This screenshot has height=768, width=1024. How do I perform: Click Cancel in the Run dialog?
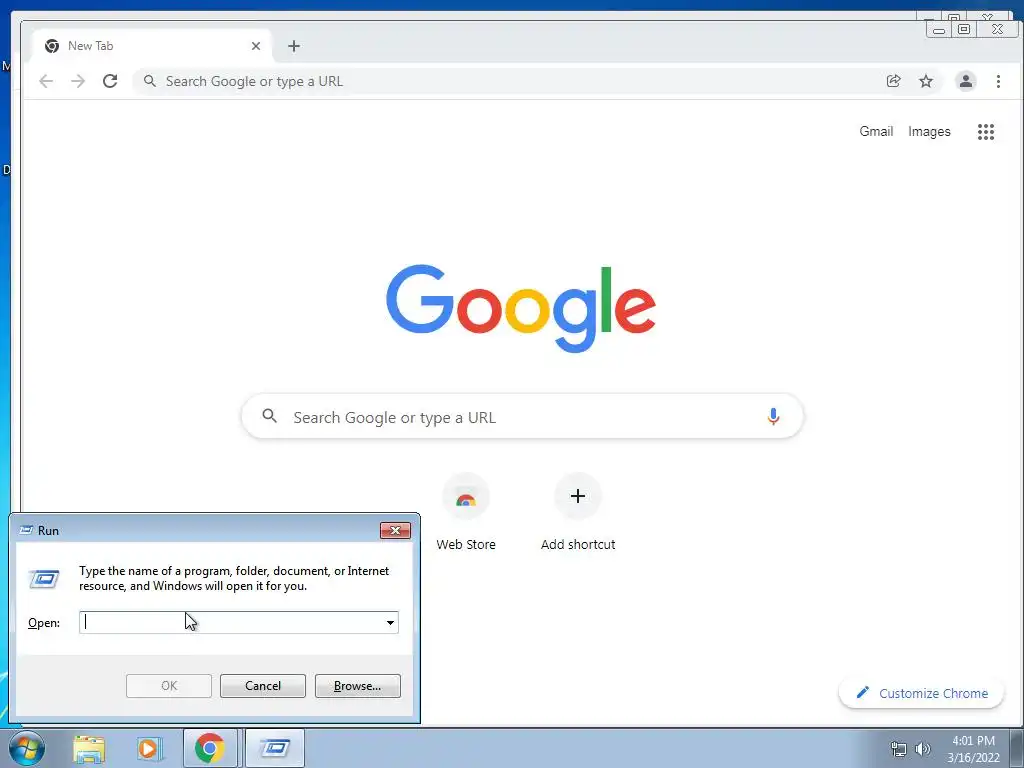click(263, 686)
